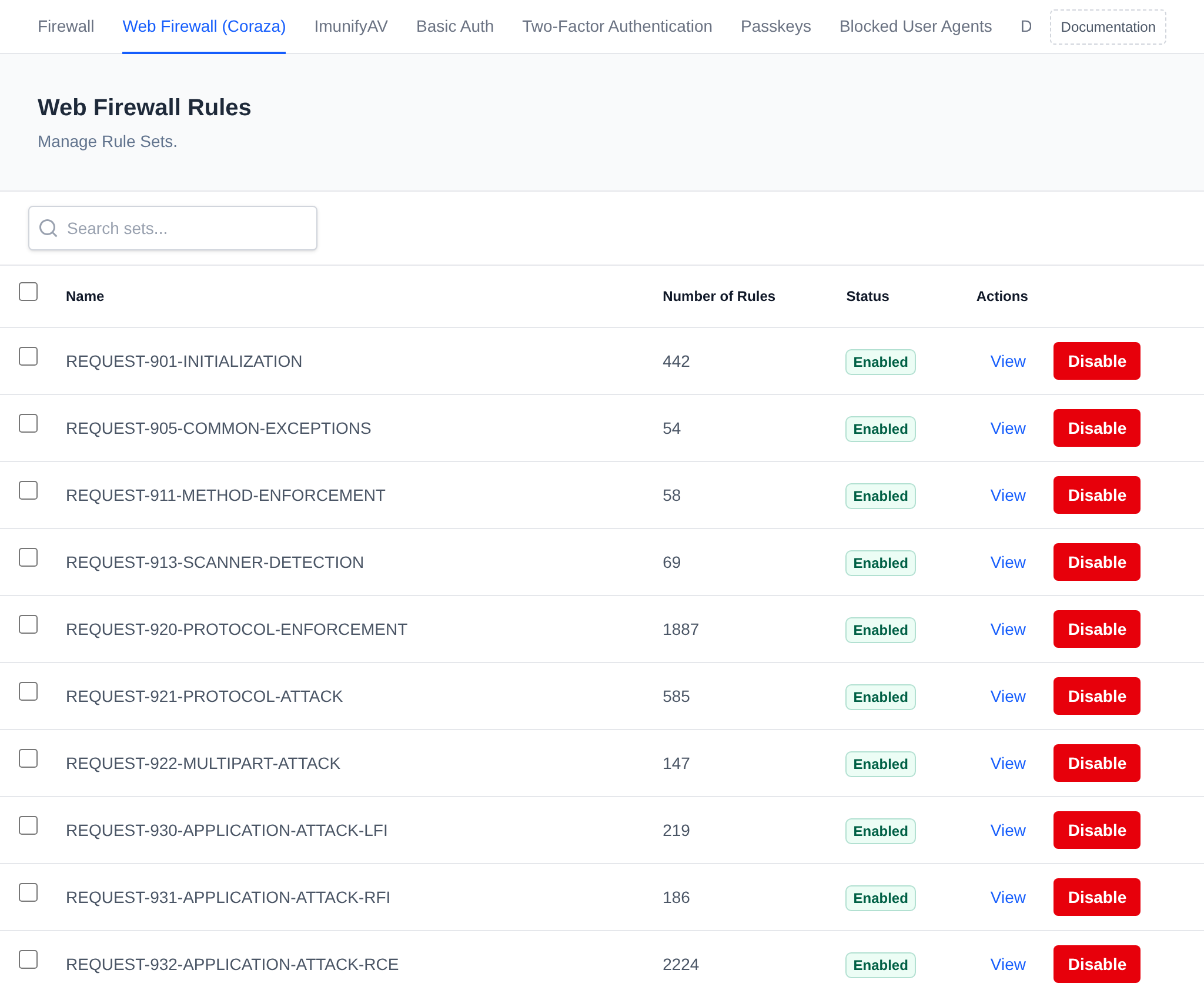Screen dimensions: 1204x997
Task: Check the REQUEST-921-PROTOCOL-ATTACK checkbox
Action: pos(28,691)
